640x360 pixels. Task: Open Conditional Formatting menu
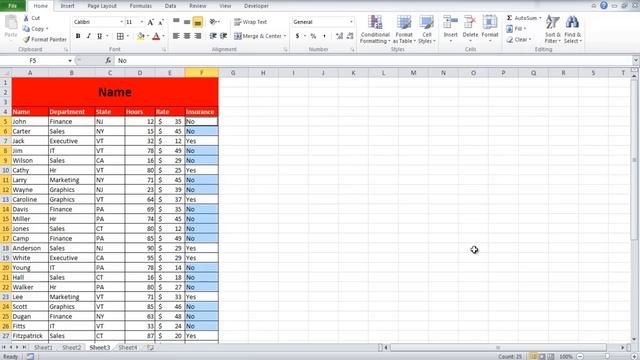pyautogui.click(x=375, y=29)
